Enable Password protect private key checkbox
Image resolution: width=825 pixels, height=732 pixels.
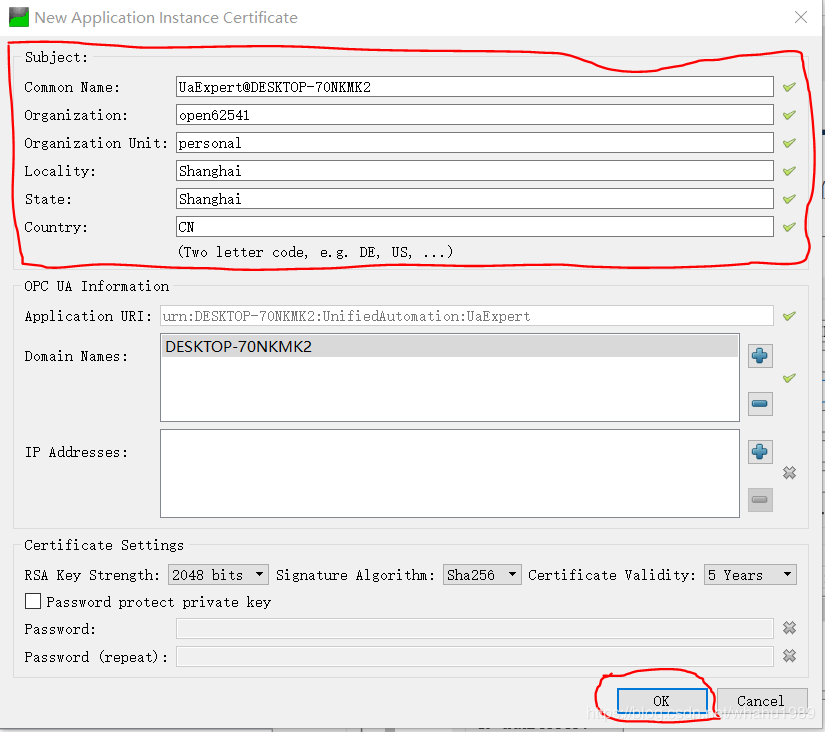33,601
